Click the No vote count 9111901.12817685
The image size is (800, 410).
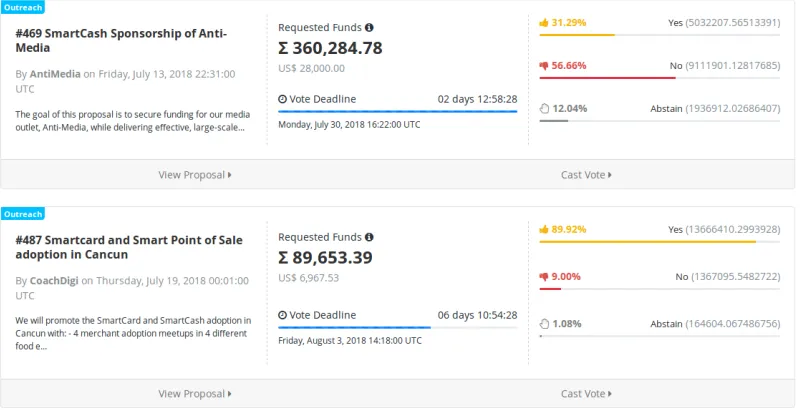(733, 66)
